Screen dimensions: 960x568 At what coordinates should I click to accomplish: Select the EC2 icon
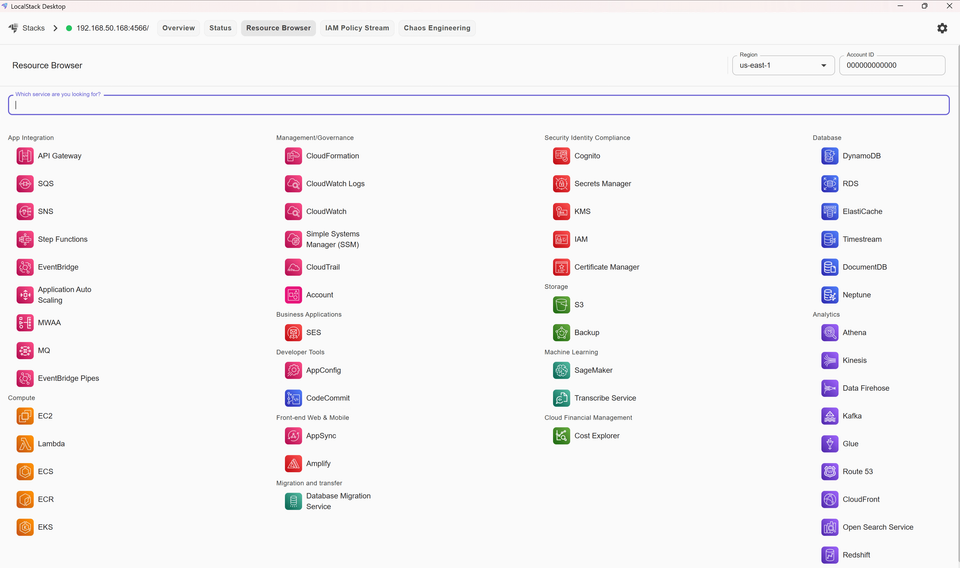25,416
